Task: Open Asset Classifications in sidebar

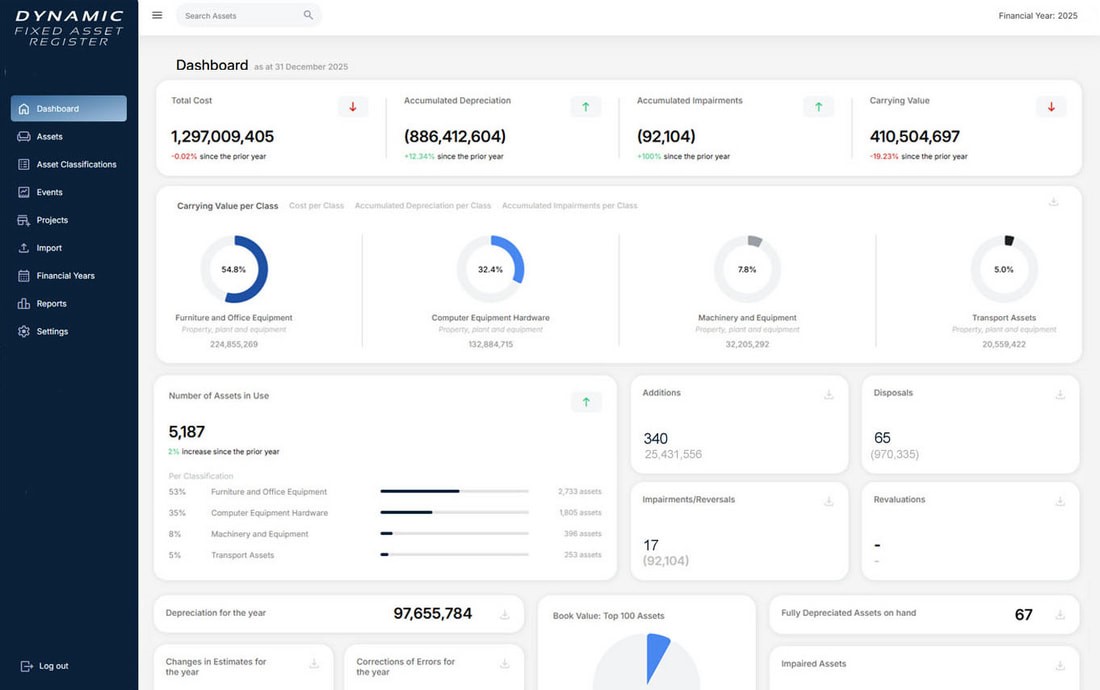Action: [76, 164]
